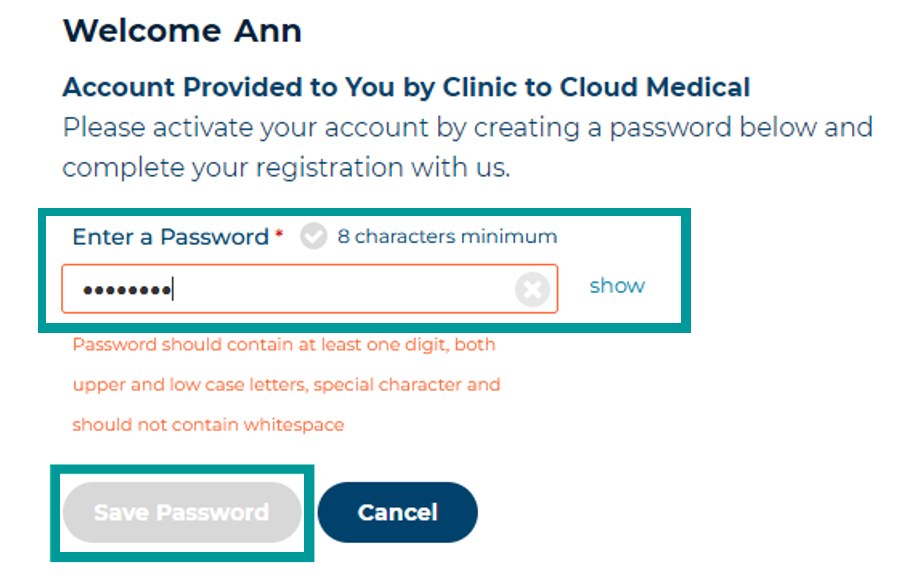Click 'should not contain whitespace' error line
This screenshot has width=898, height=583.
pyautogui.click(x=208, y=424)
